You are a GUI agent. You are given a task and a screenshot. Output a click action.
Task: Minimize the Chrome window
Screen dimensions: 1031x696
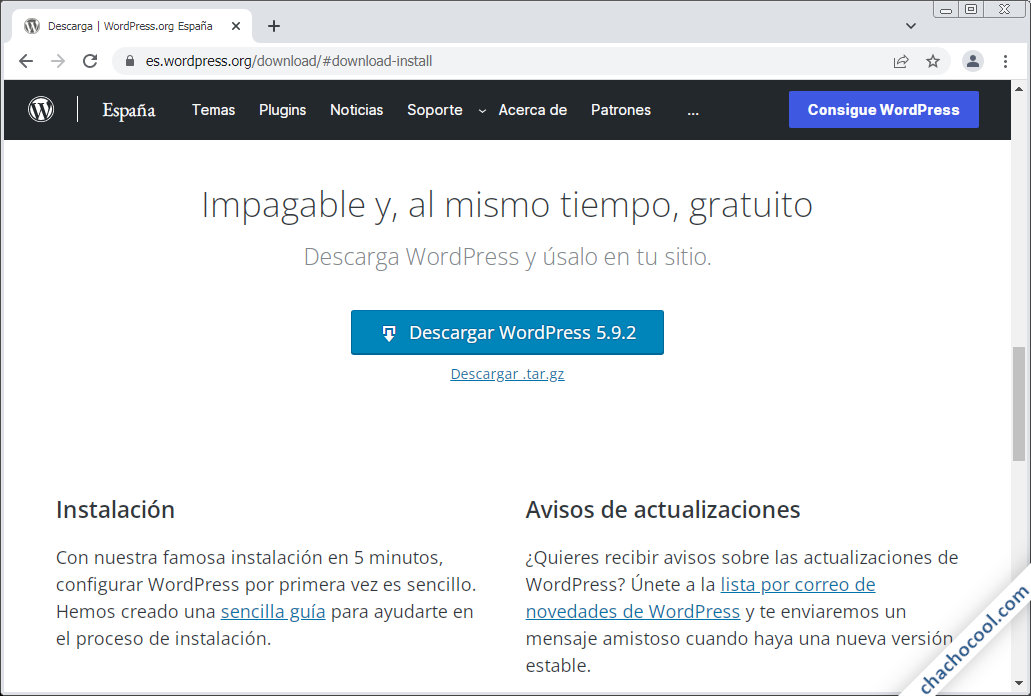946,10
